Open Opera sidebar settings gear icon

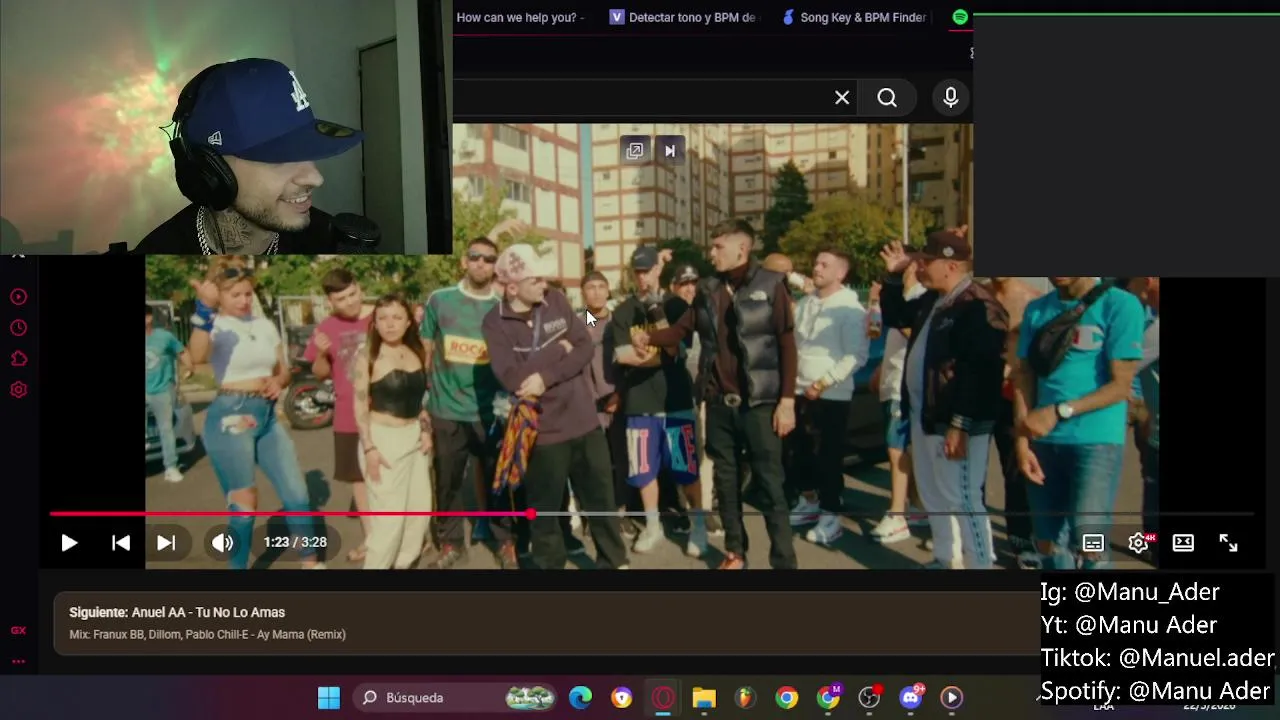[x=18, y=390]
